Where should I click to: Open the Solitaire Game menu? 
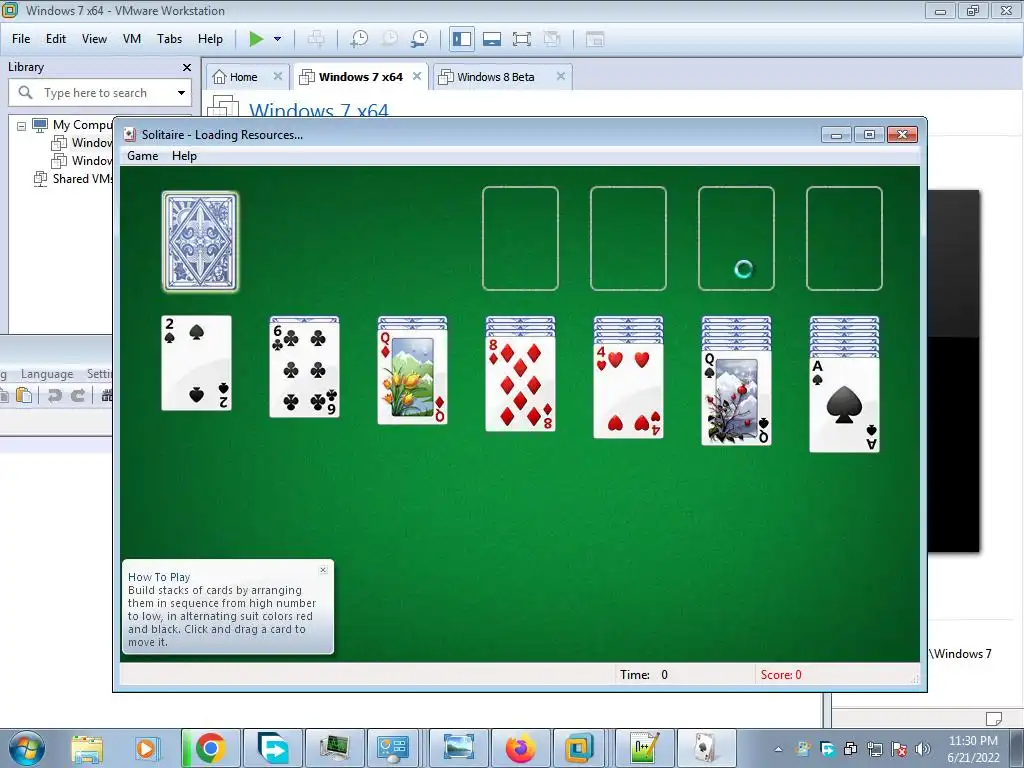[142, 155]
